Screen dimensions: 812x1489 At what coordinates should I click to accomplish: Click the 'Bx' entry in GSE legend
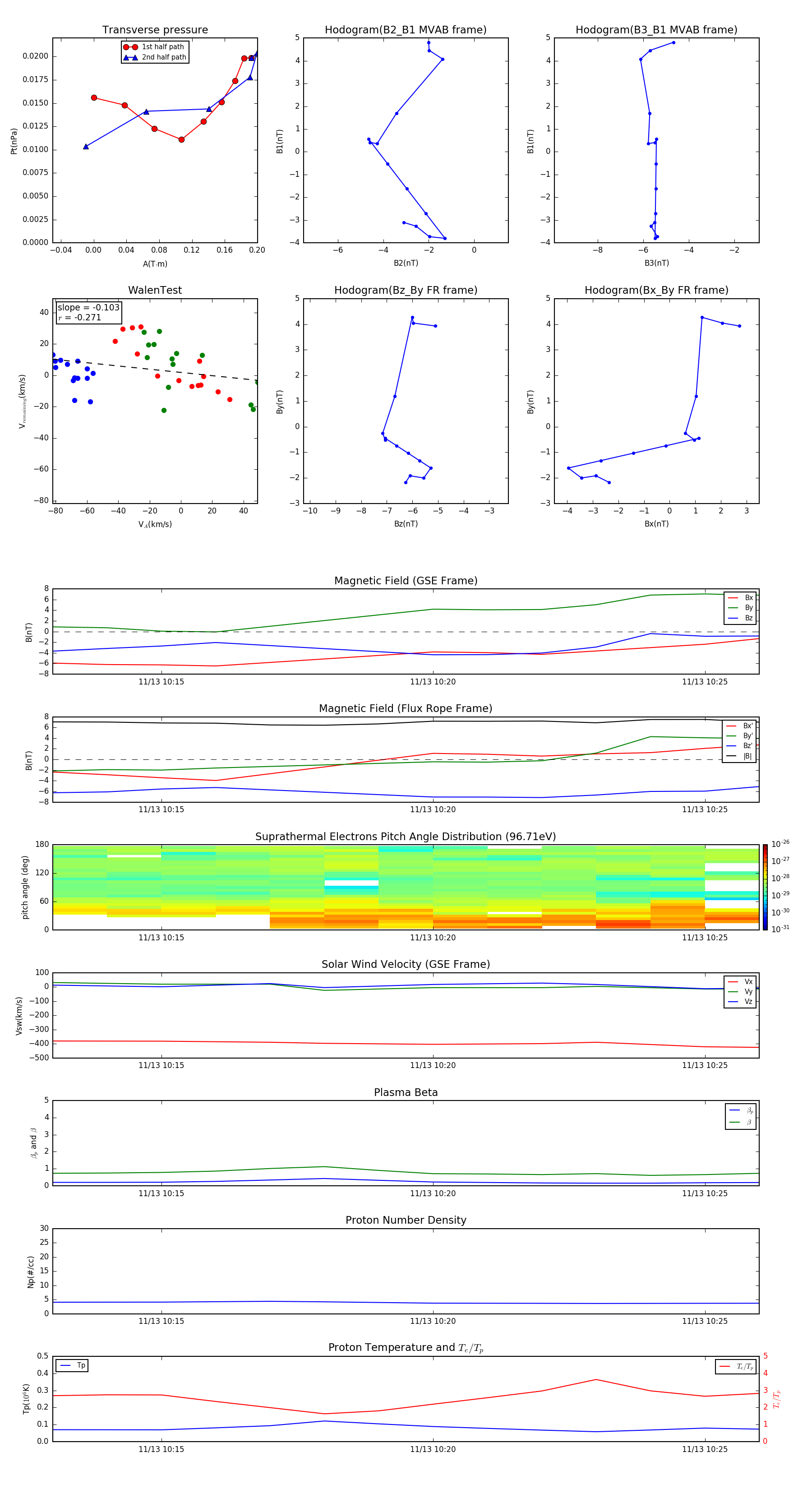pyautogui.click(x=740, y=598)
